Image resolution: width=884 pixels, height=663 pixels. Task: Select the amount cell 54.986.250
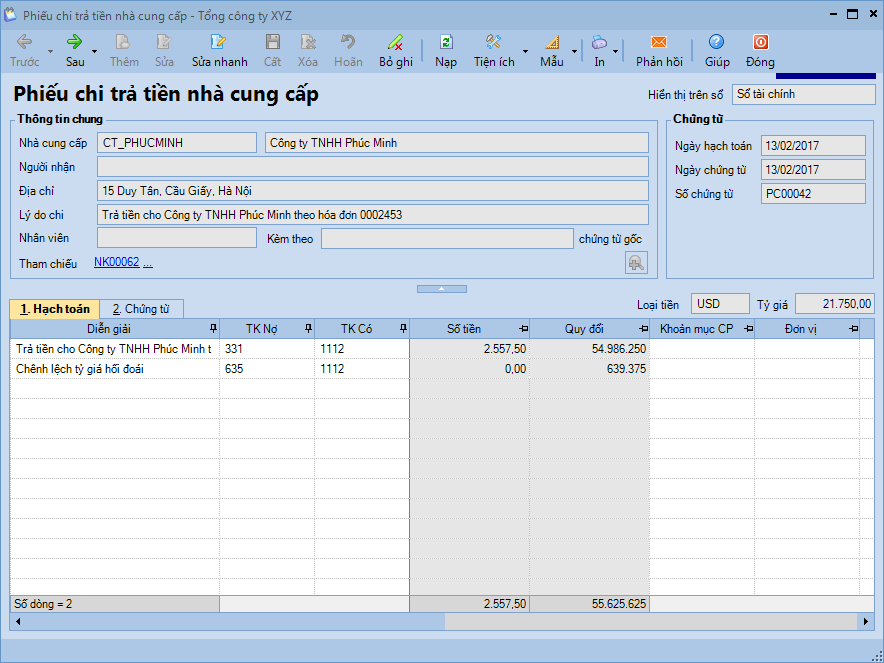point(590,349)
